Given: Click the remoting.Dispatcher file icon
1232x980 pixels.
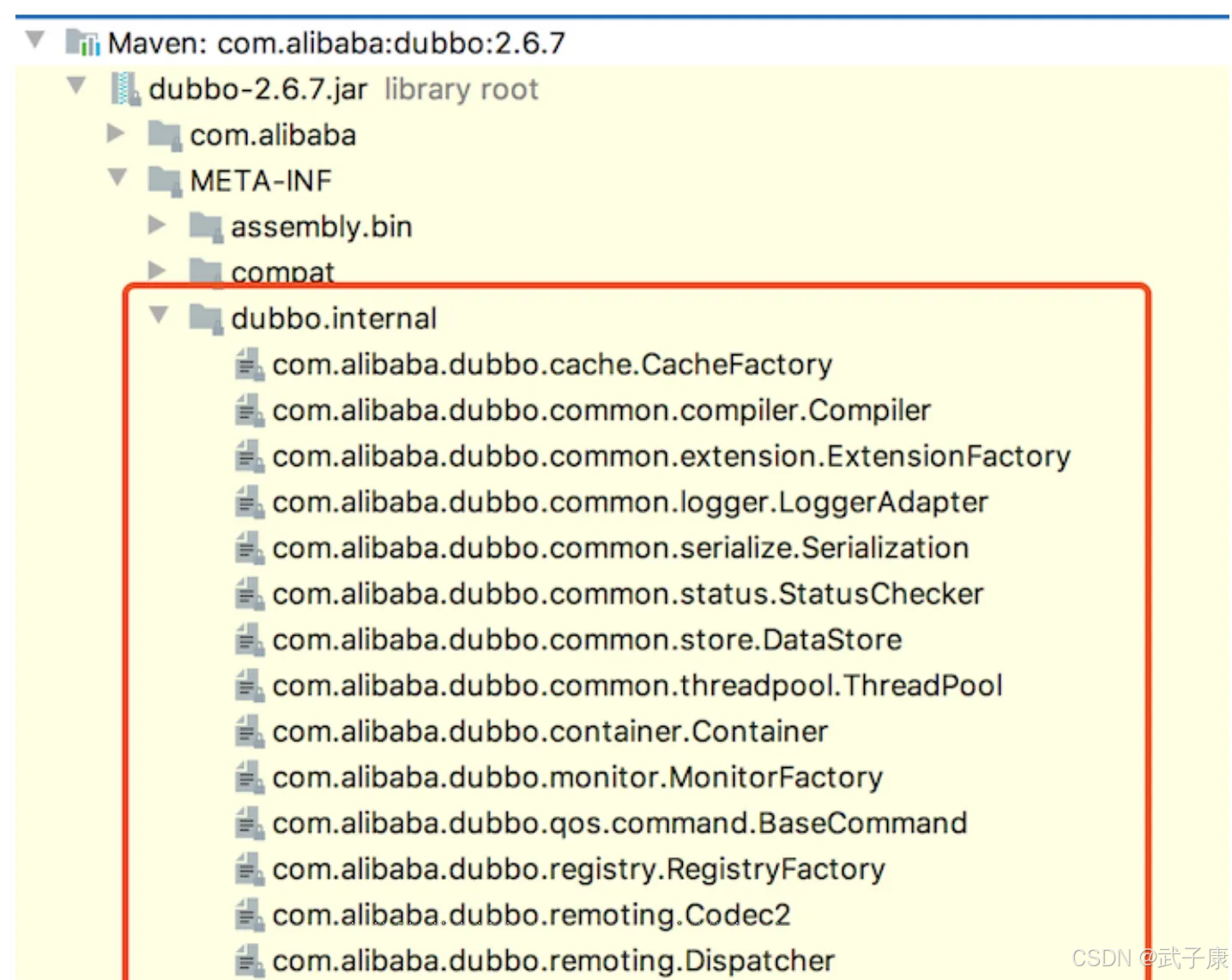Looking at the screenshot, I should tap(249, 961).
